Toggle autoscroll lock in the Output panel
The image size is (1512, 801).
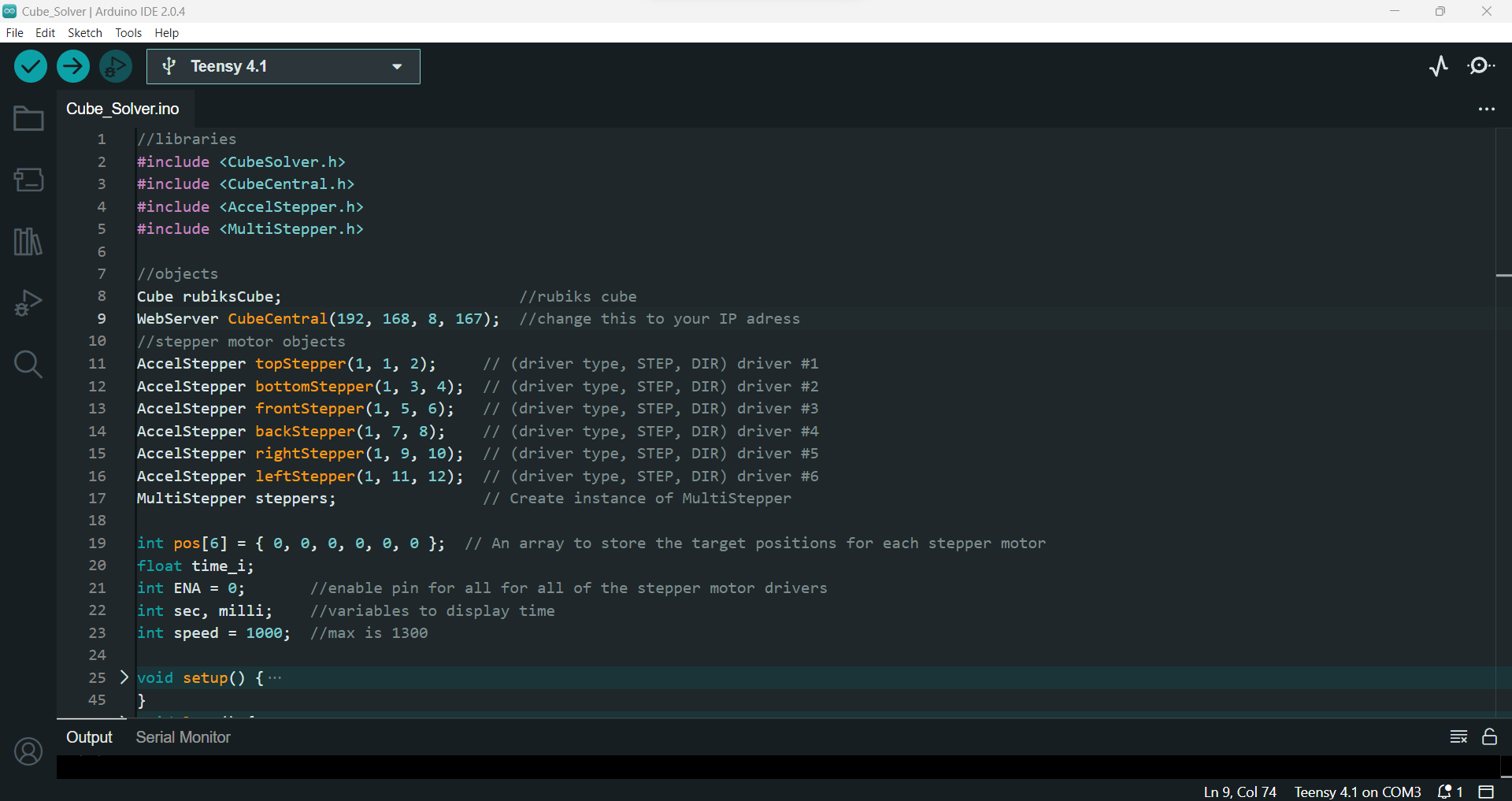click(1489, 737)
